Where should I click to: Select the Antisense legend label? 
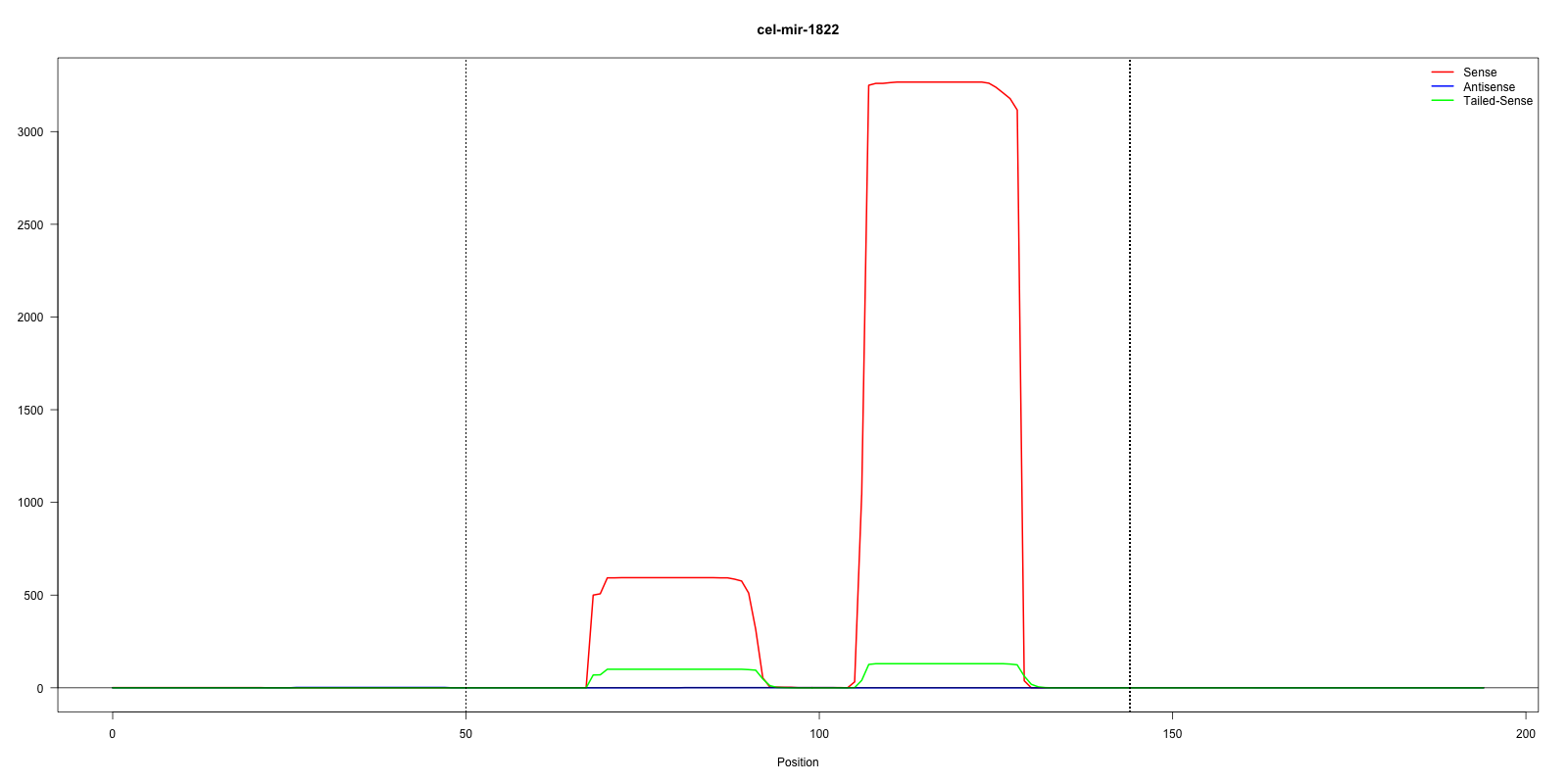(1488, 87)
